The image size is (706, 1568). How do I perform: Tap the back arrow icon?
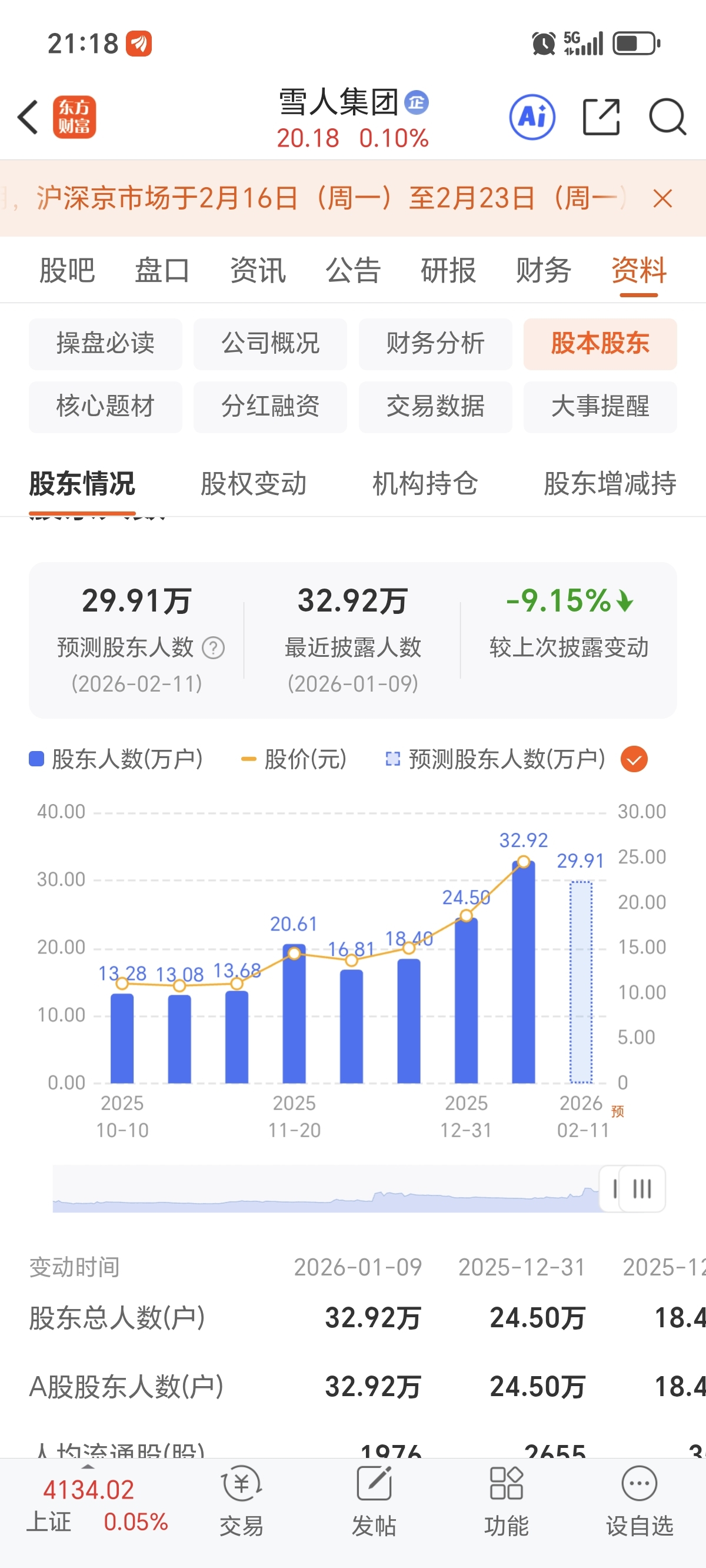point(28,117)
